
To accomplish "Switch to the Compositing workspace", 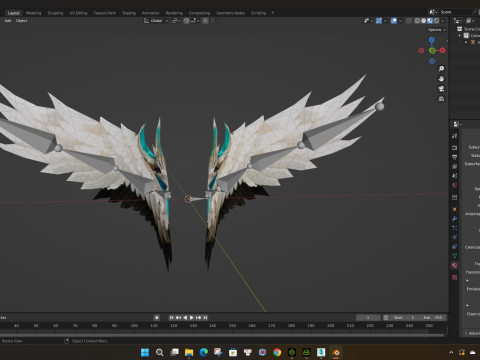I will (x=199, y=13).
